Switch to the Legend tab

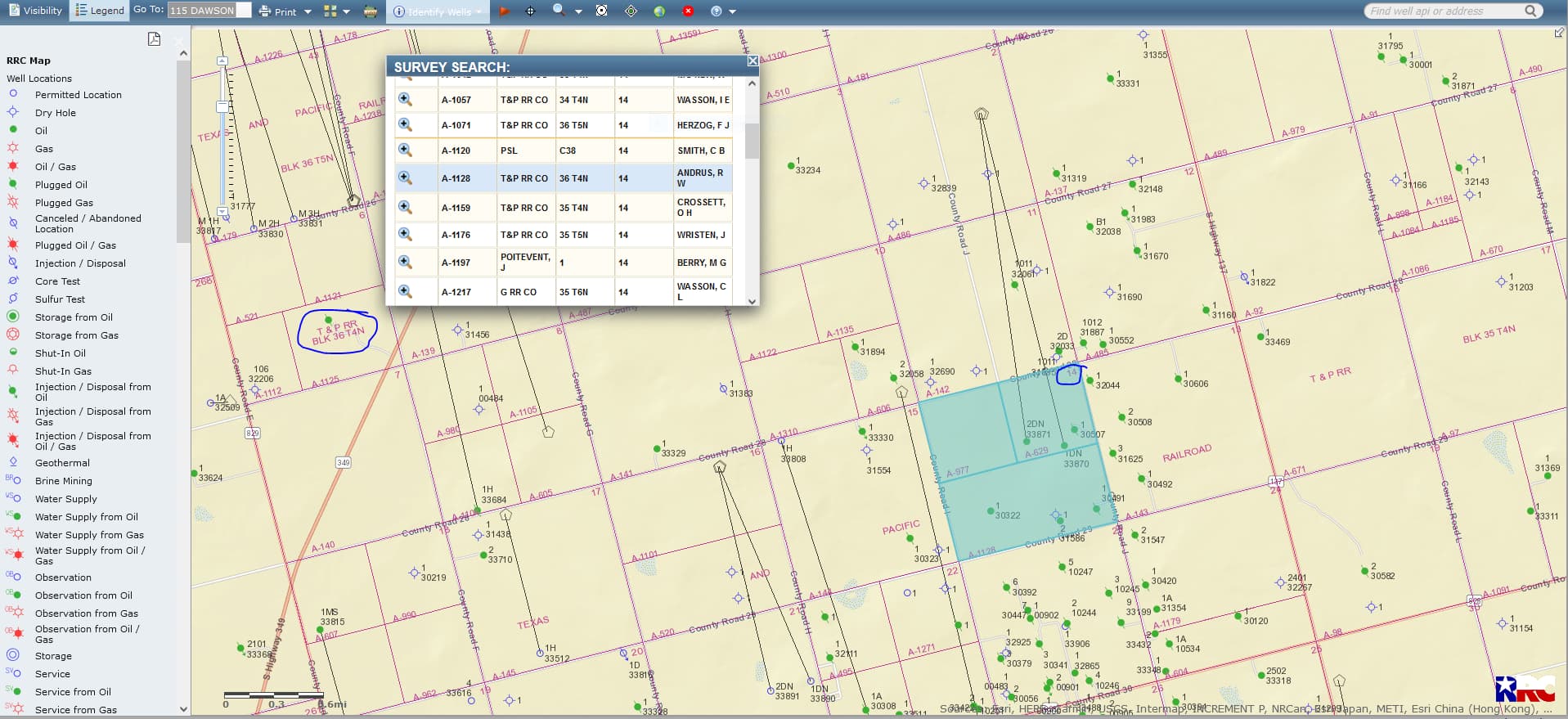[100, 11]
